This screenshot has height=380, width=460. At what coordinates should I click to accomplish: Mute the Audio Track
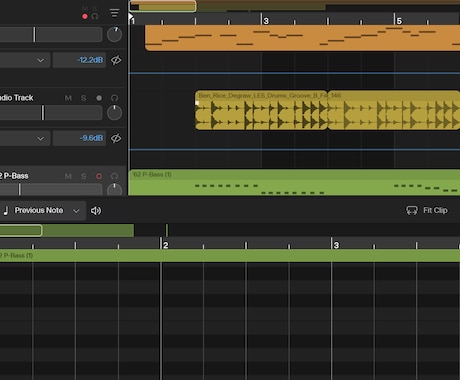coord(68,98)
